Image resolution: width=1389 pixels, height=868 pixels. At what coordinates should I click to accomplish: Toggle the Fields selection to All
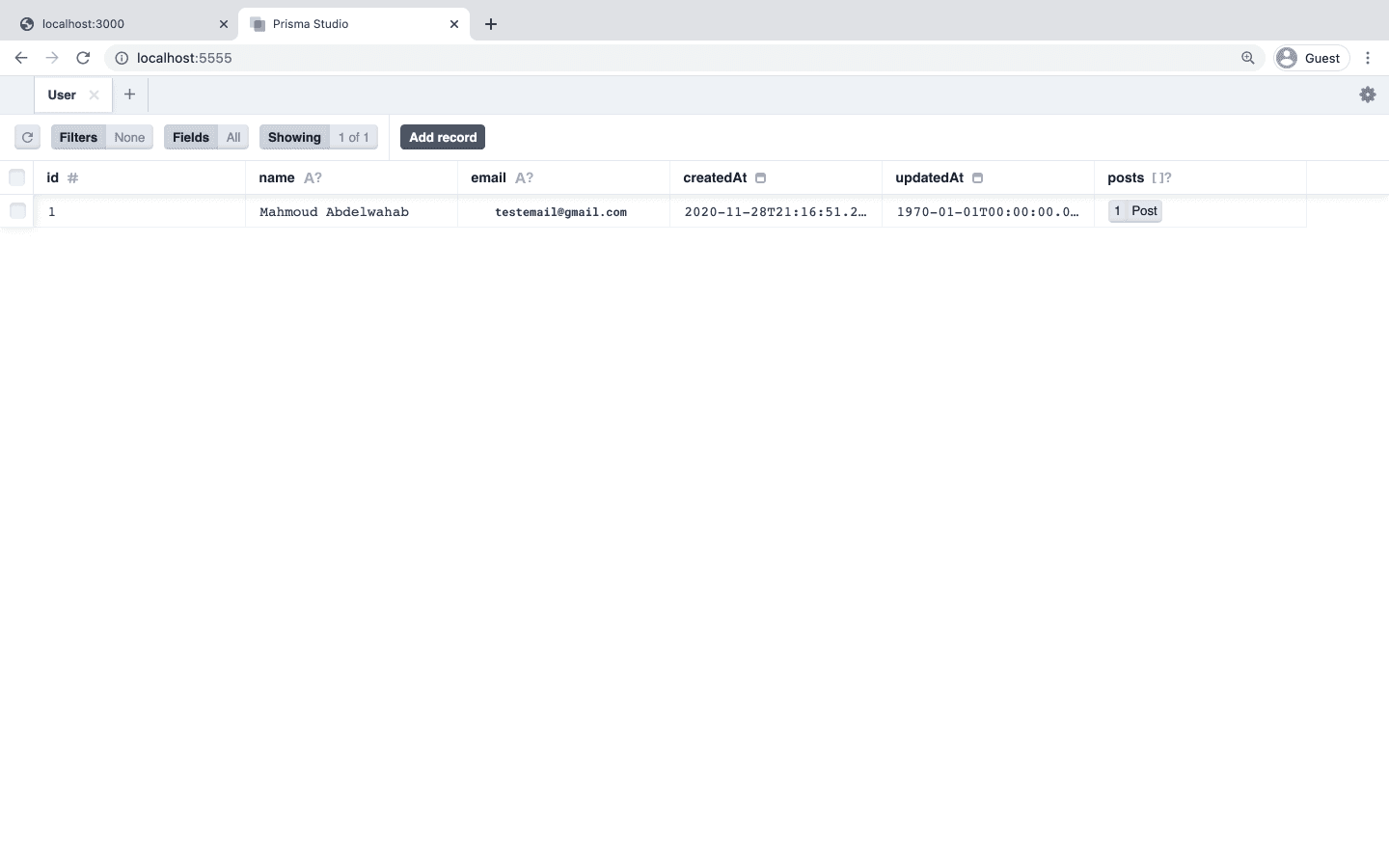(x=232, y=137)
